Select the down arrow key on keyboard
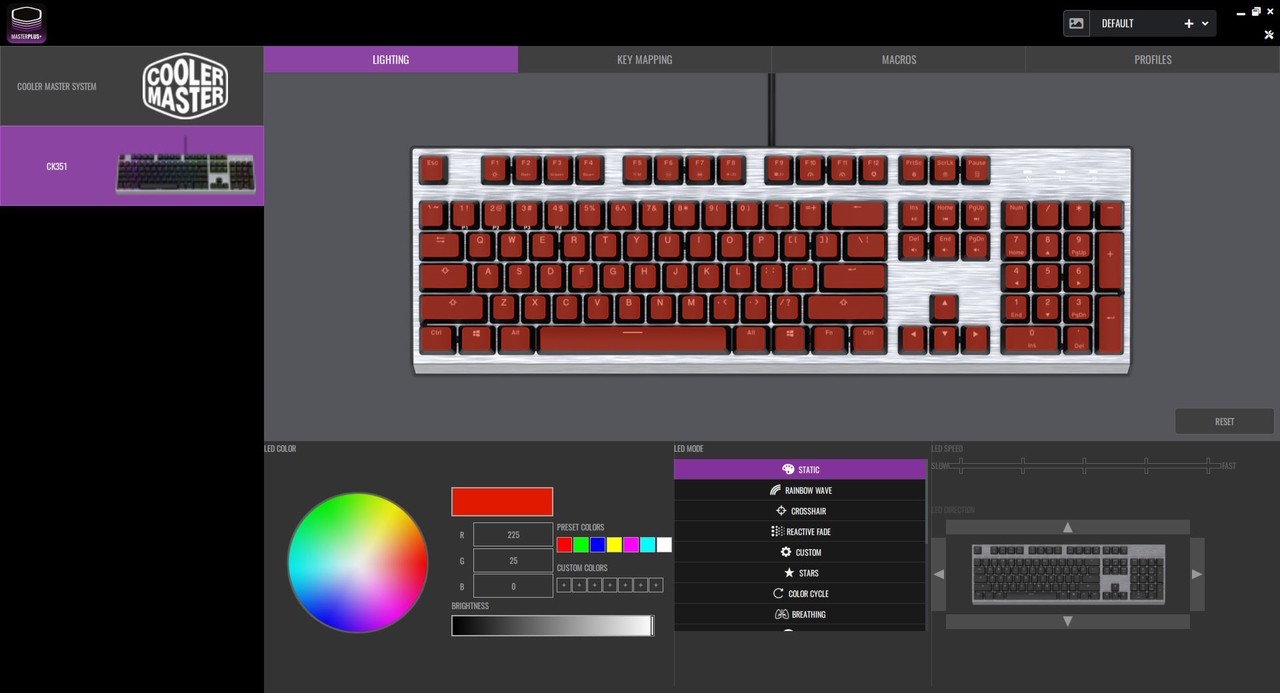The image size is (1280, 693). pos(944,338)
